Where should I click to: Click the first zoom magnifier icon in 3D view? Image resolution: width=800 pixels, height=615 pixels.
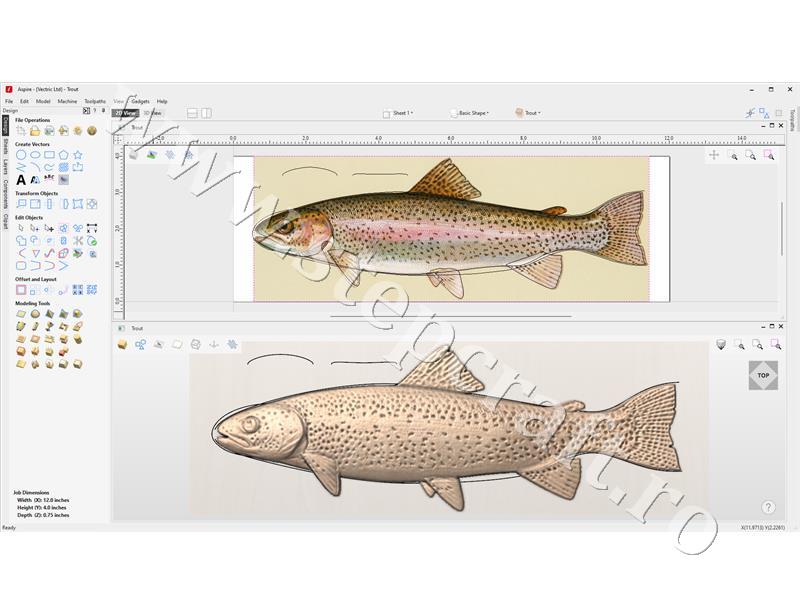(739, 345)
